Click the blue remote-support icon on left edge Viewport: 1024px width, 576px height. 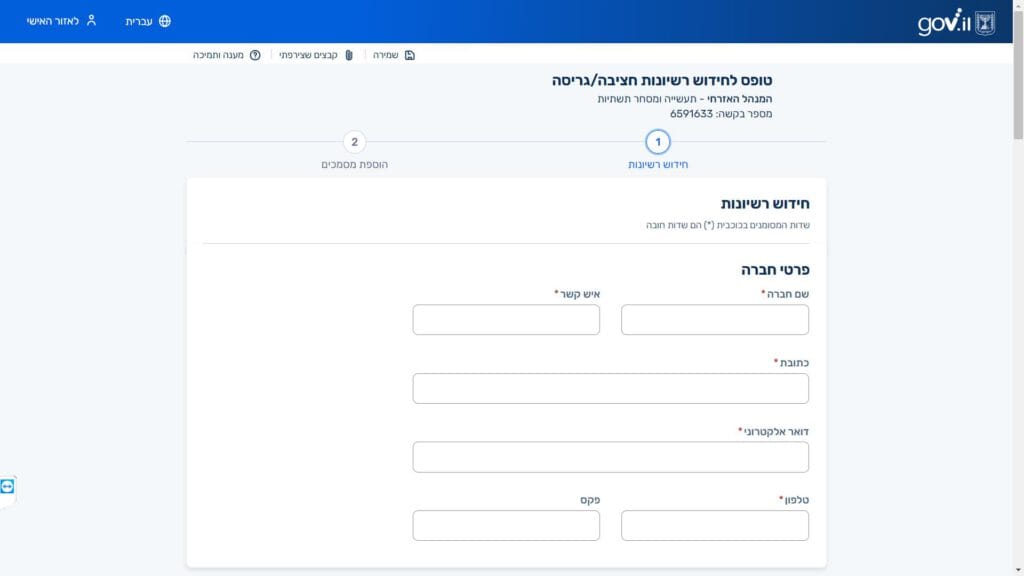pos(8,486)
